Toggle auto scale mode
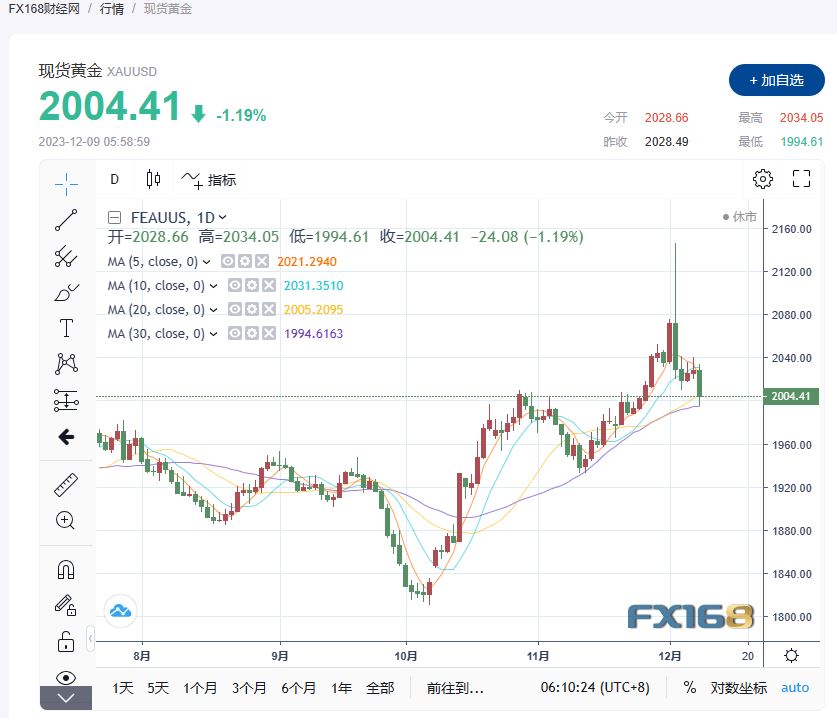The image size is (837, 718). pos(795,688)
